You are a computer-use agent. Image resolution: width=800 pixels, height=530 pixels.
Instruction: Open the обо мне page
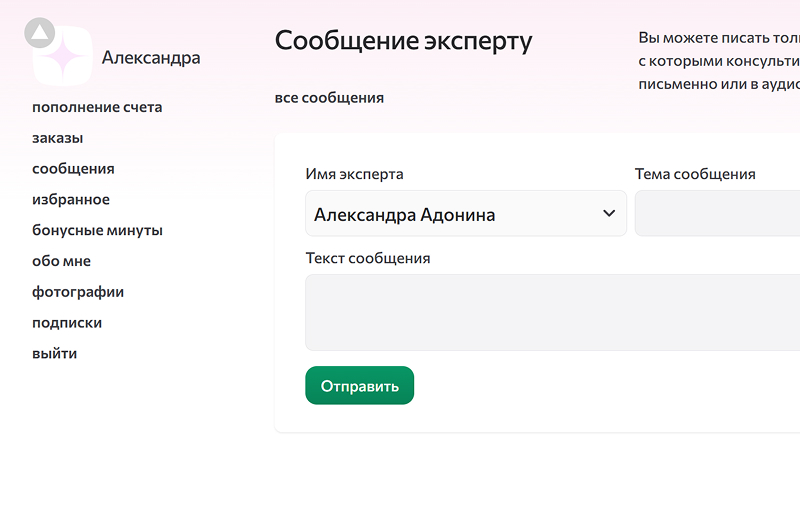pos(61,262)
